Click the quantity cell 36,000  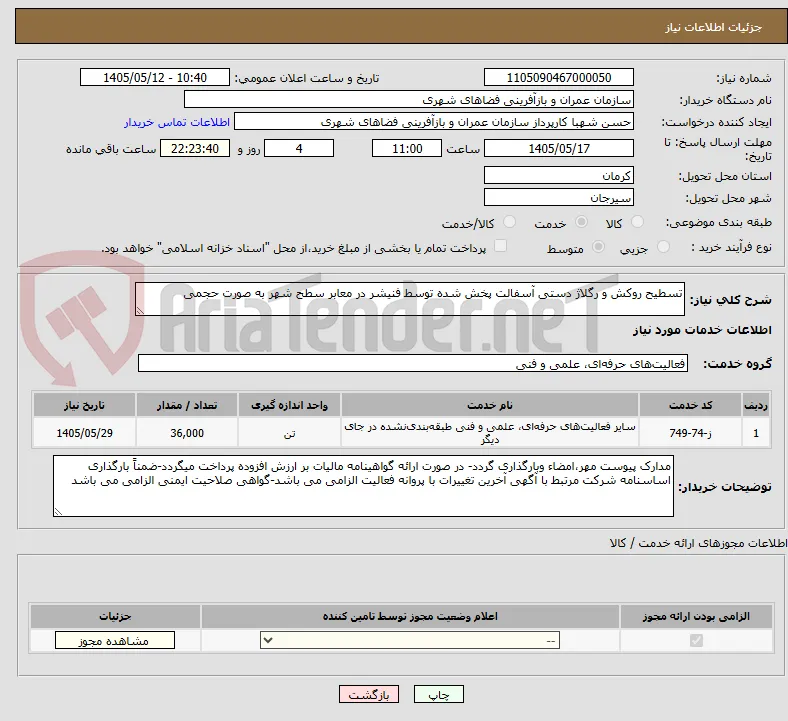tap(186, 433)
